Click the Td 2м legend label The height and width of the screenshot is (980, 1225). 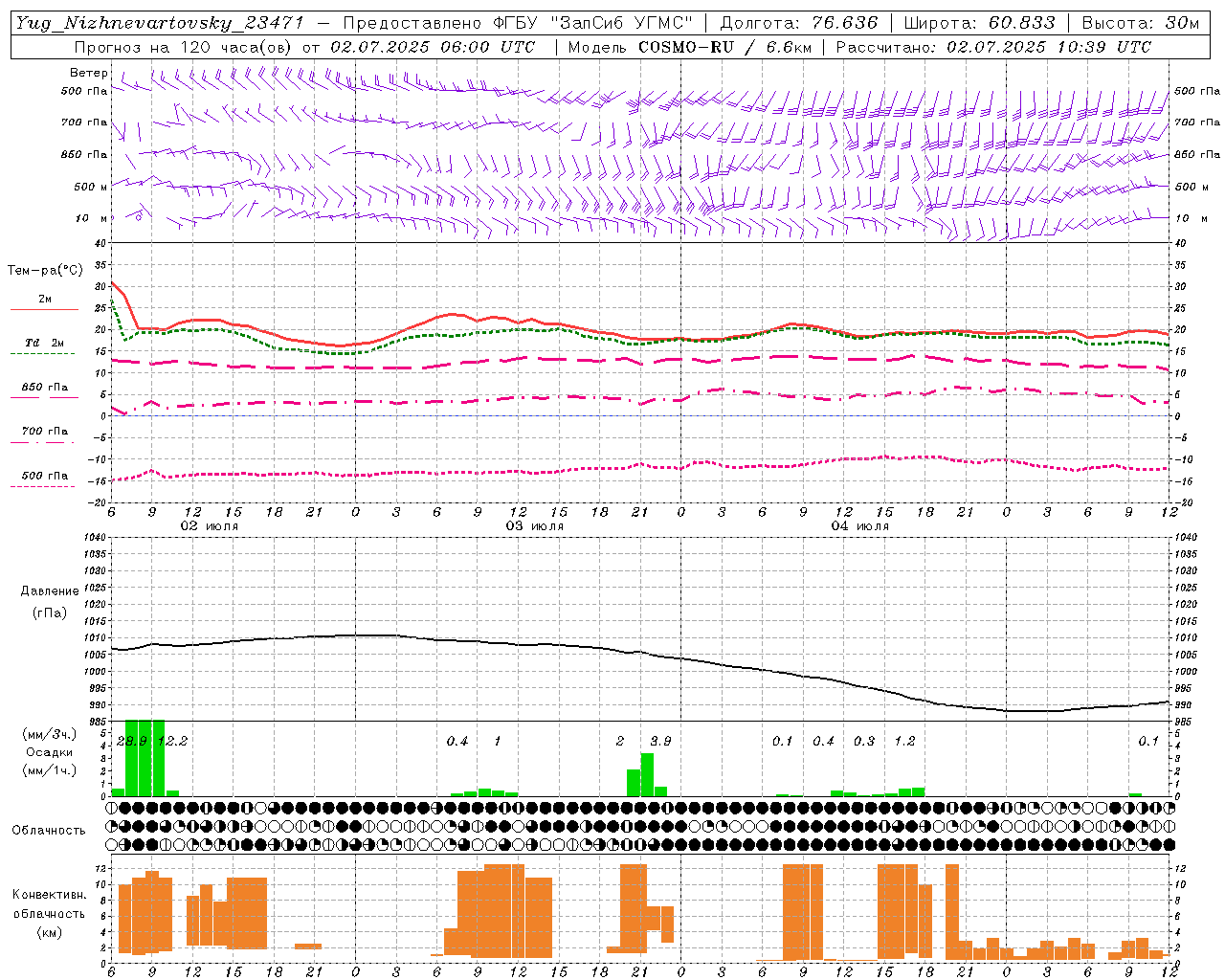point(45,343)
